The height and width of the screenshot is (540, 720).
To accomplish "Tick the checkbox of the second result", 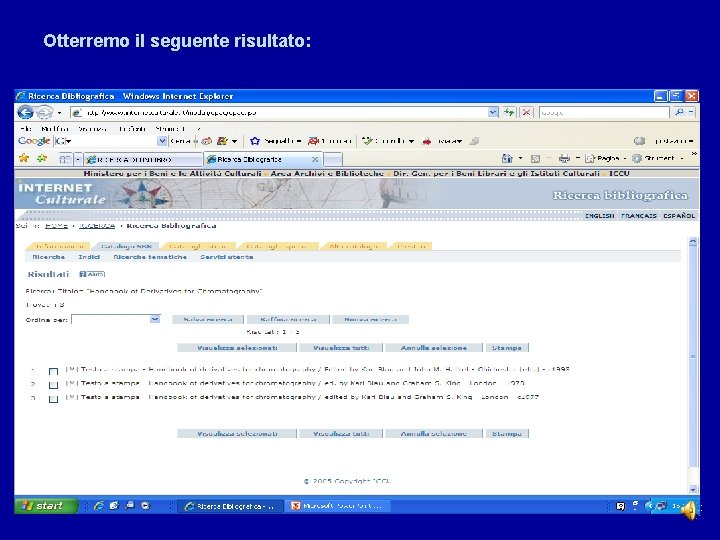I will [x=53, y=385].
